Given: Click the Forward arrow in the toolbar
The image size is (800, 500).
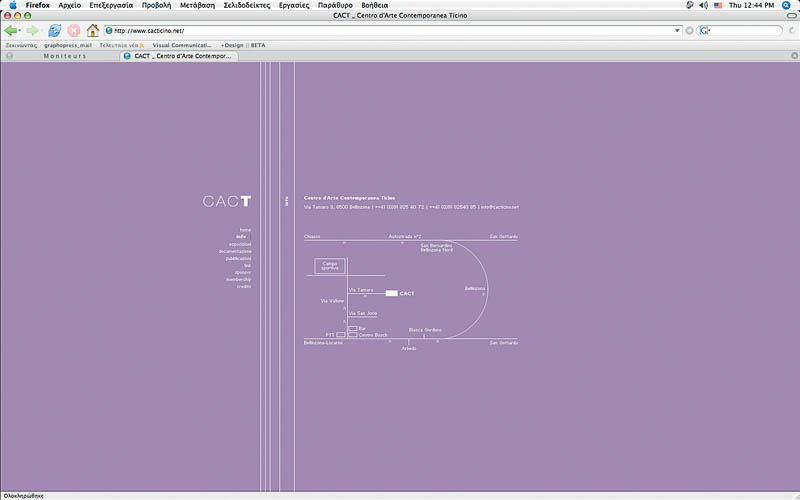Looking at the screenshot, I should [32, 31].
